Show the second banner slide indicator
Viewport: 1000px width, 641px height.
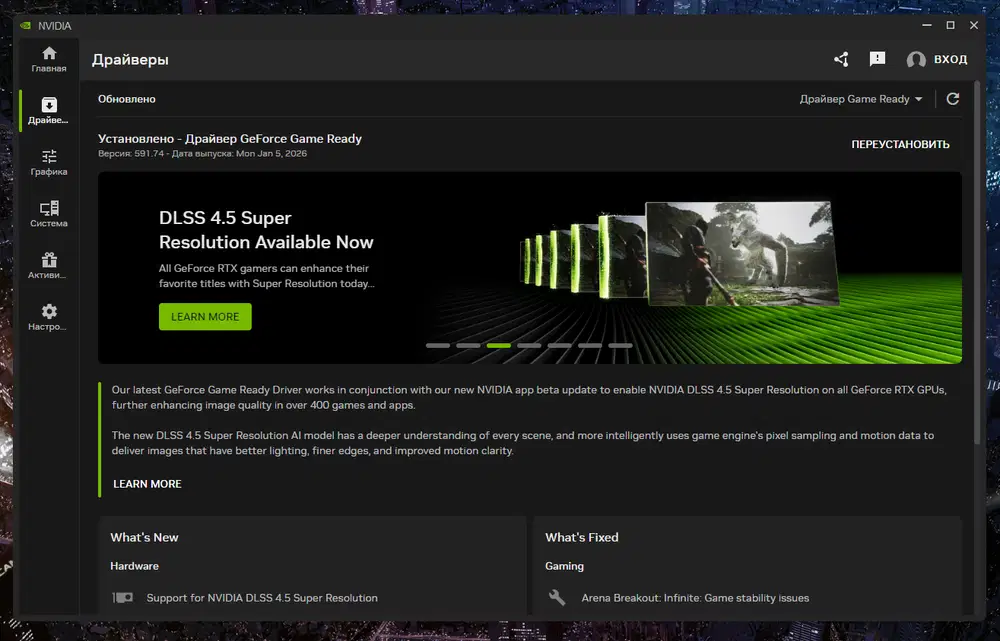(468, 346)
